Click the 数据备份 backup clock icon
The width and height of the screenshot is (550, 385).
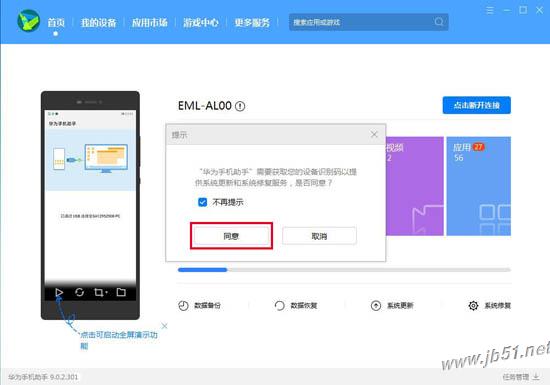183,306
